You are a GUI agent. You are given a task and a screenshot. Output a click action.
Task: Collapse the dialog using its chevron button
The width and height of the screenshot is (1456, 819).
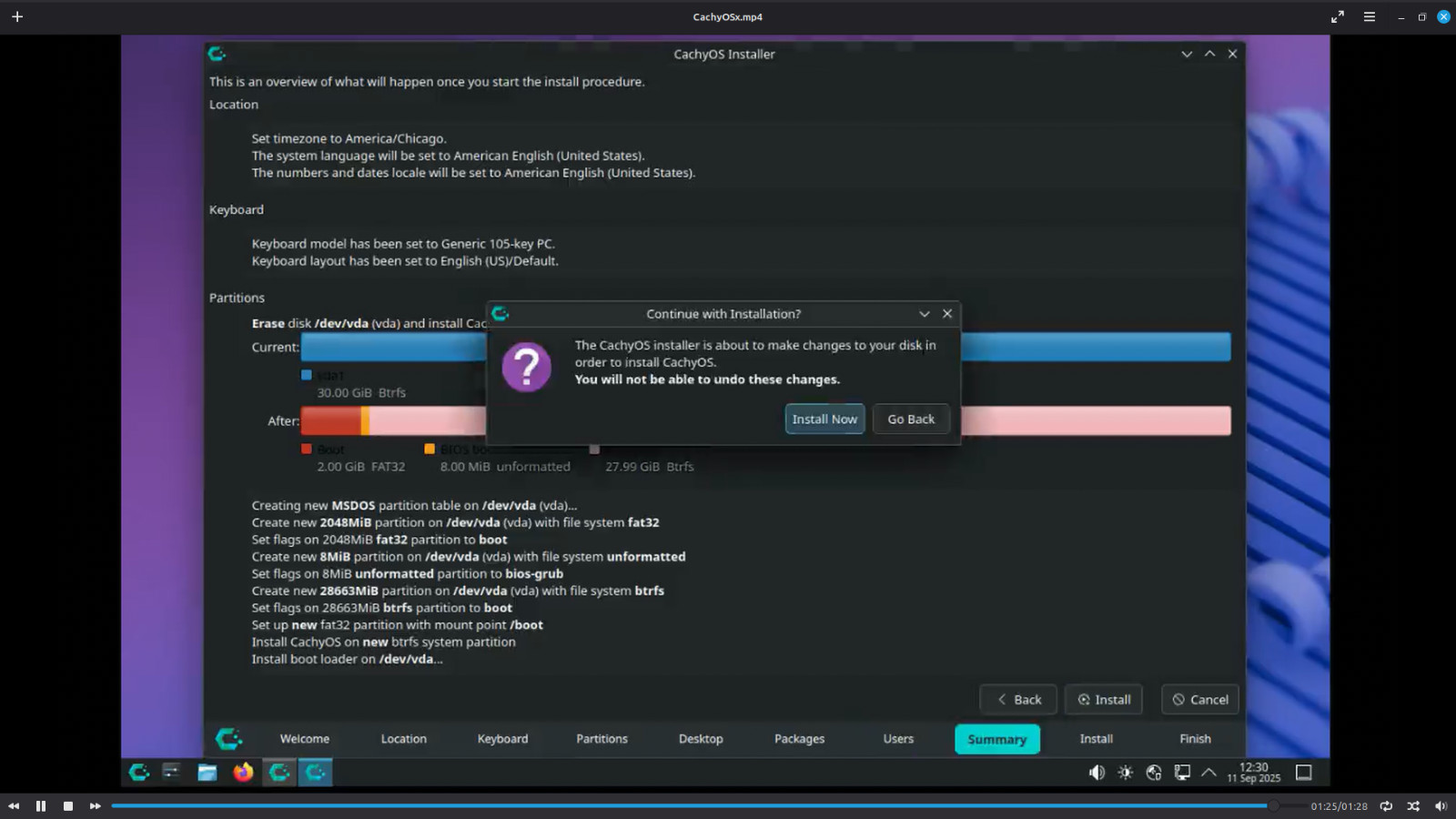[925, 314]
